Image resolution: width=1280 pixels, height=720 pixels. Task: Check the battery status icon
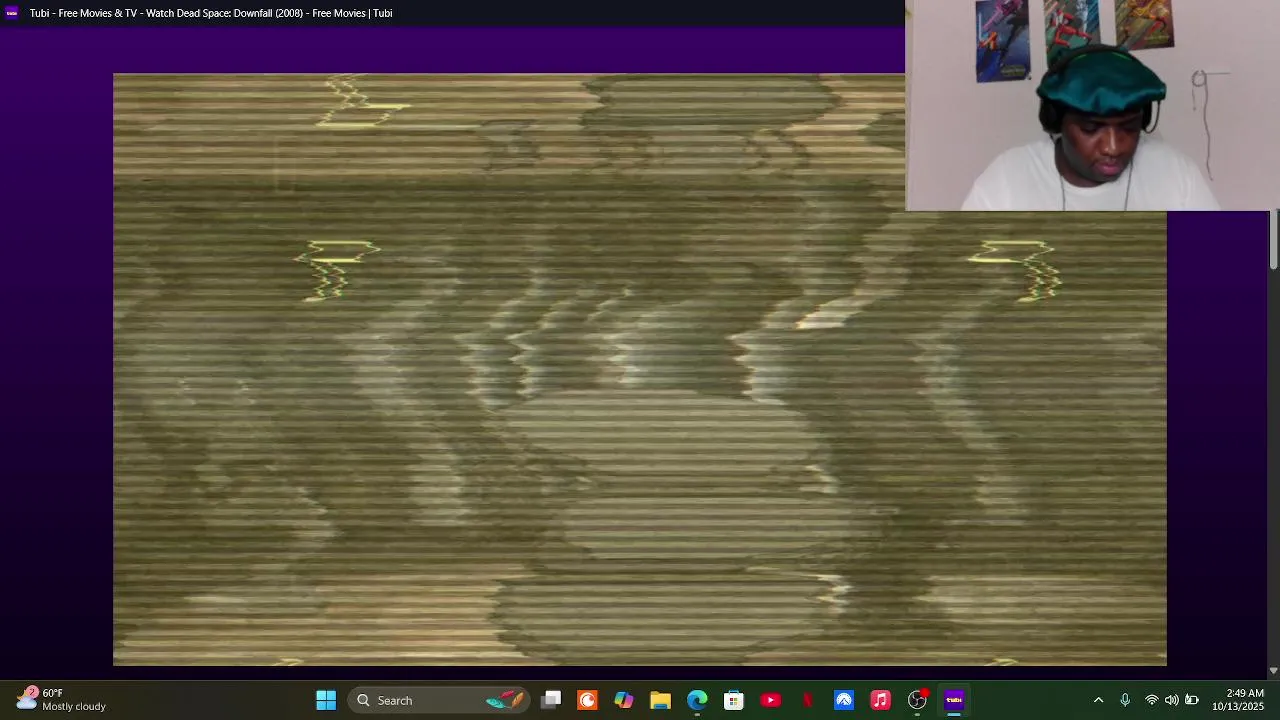pos(1191,700)
